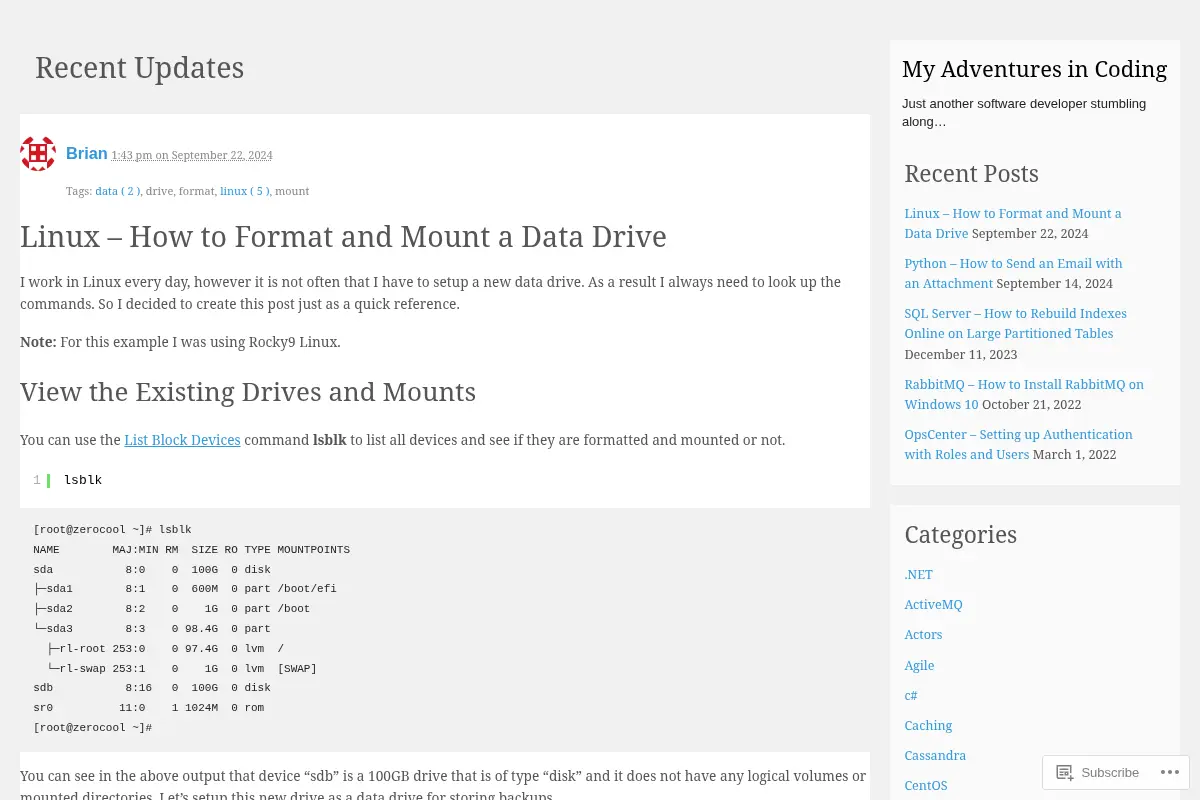The image size is (1200, 800).
Task: Select the ActiveMQ category
Action: tap(933, 604)
